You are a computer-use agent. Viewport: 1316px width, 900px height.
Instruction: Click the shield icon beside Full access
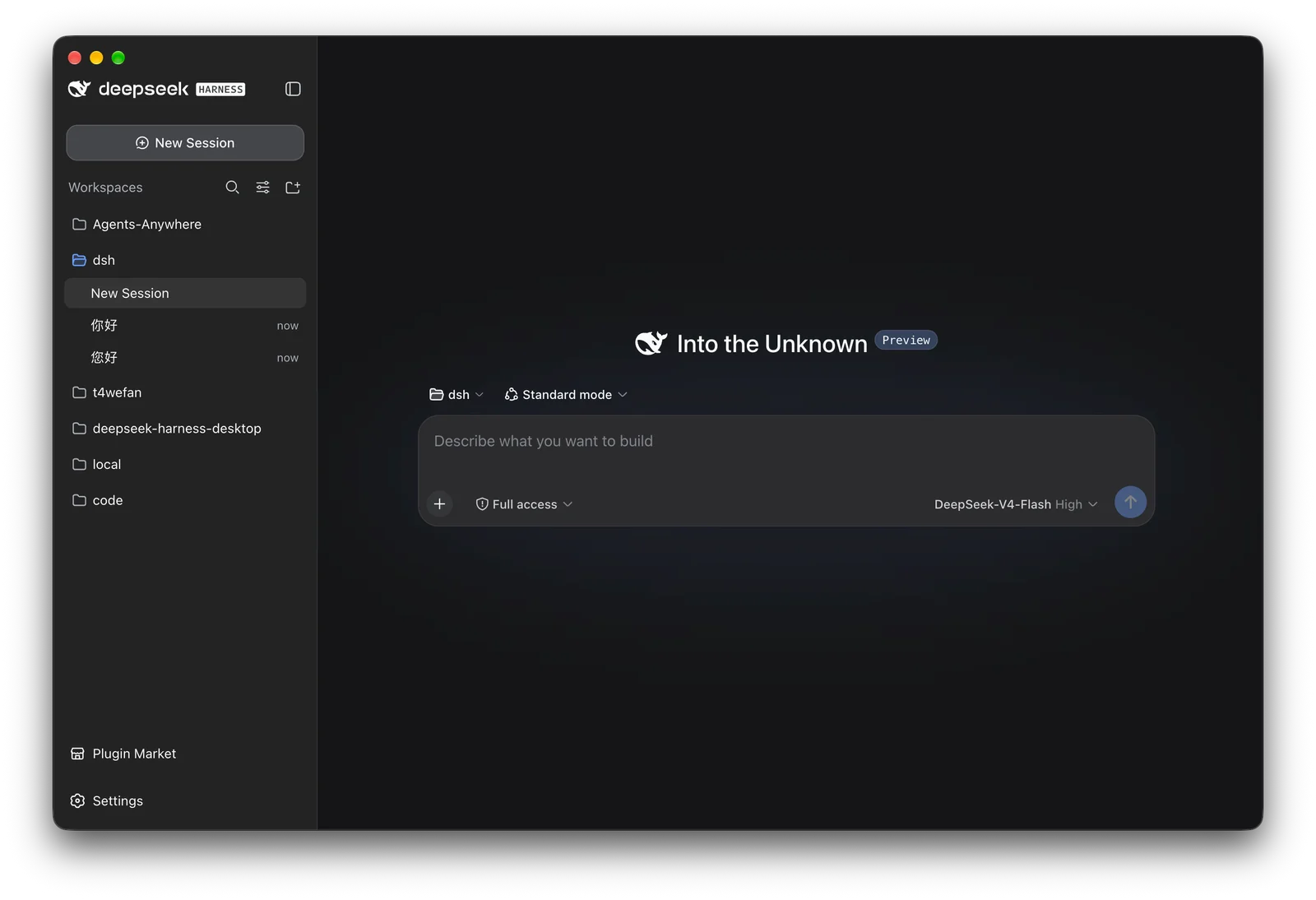[x=482, y=504]
